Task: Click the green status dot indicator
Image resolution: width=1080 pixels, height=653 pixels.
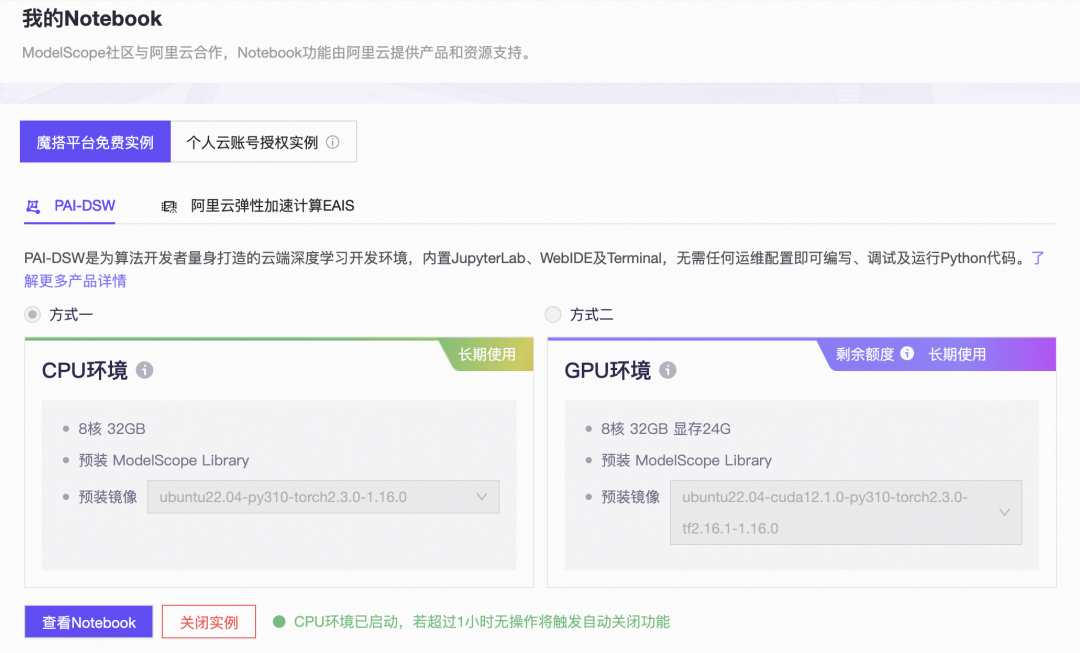Action: [x=279, y=622]
